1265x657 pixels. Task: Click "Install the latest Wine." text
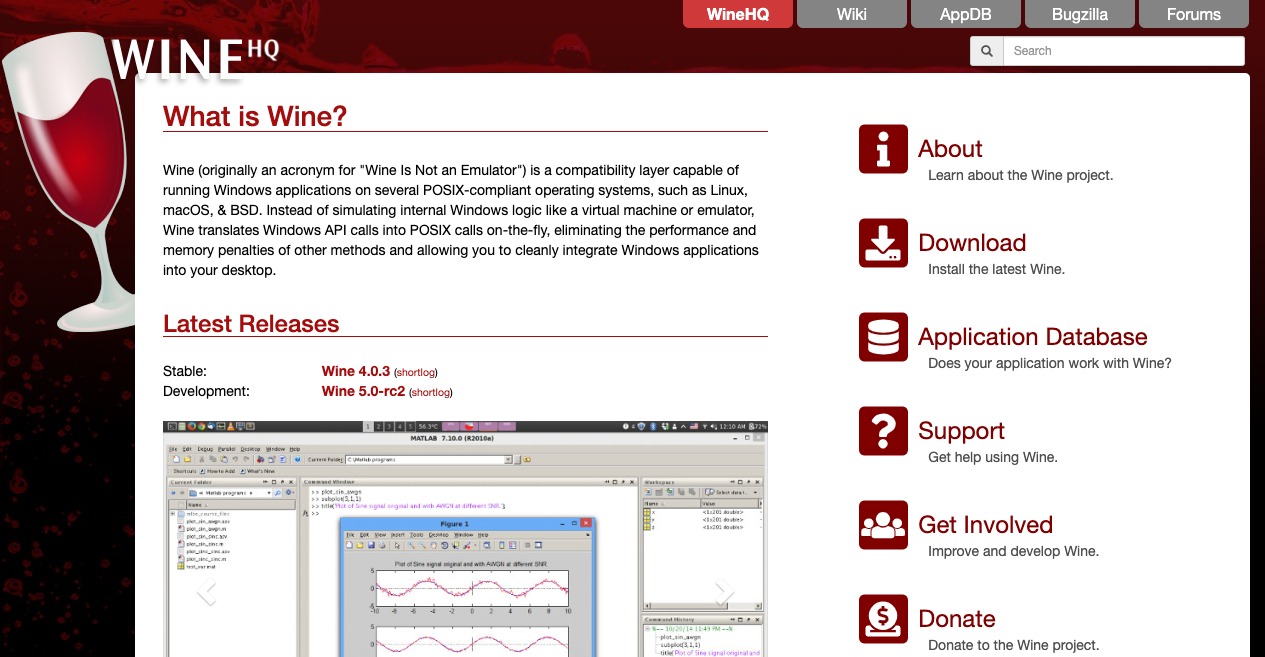click(x=996, y=269)
